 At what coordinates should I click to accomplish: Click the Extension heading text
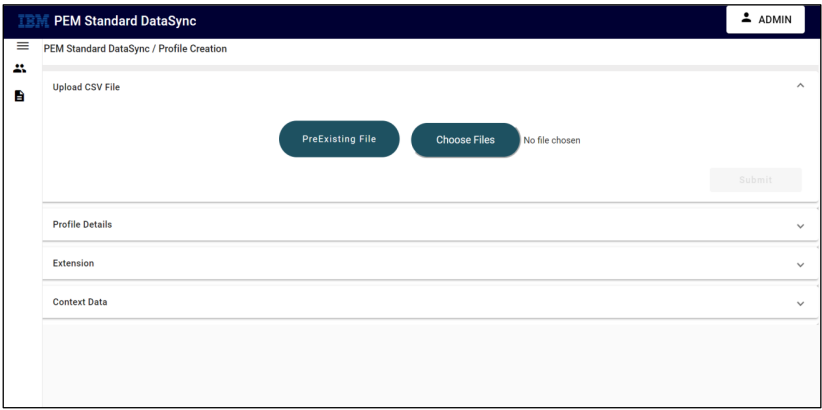pyautogui.click(x=73, y=263)
